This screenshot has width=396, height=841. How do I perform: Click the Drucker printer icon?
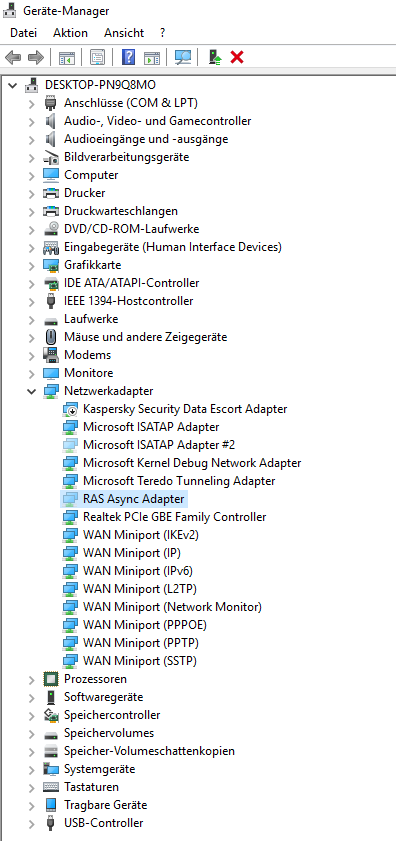50,193
